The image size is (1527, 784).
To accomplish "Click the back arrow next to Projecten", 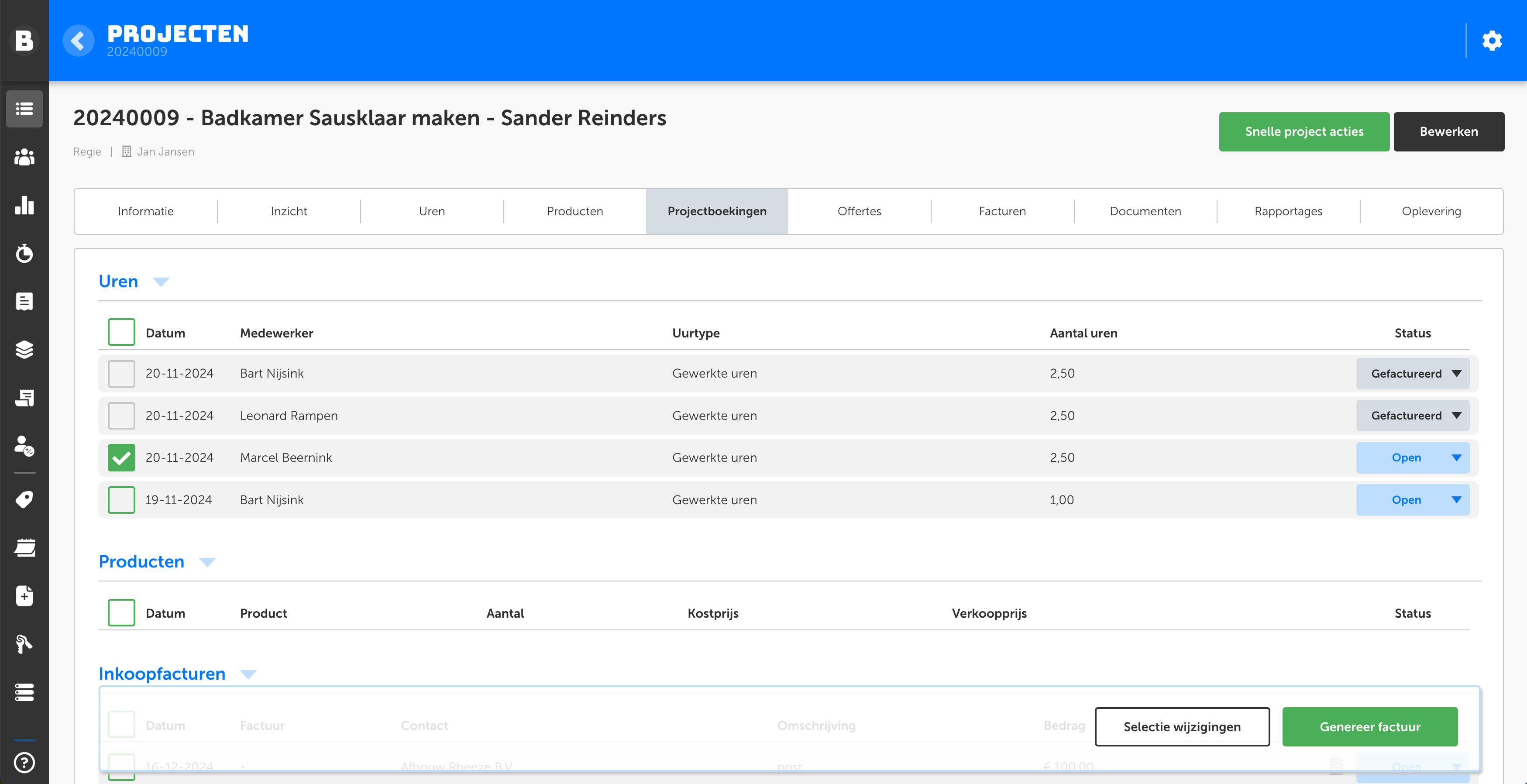I will click(78, 41).
